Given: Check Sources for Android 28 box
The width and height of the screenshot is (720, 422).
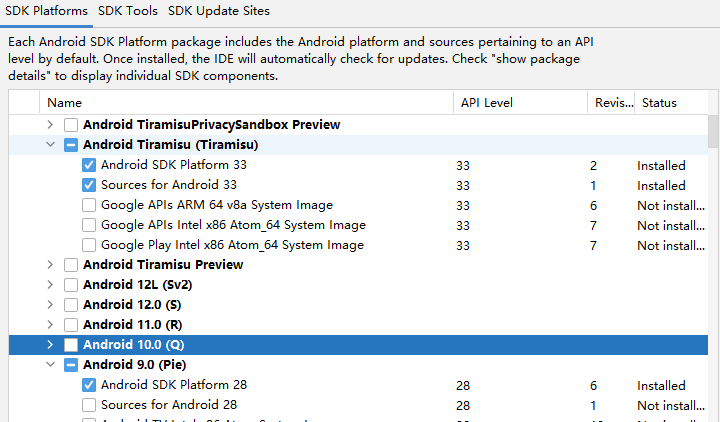Looking at the screenshot, I should pyautogui.click(x=89, y=405).
